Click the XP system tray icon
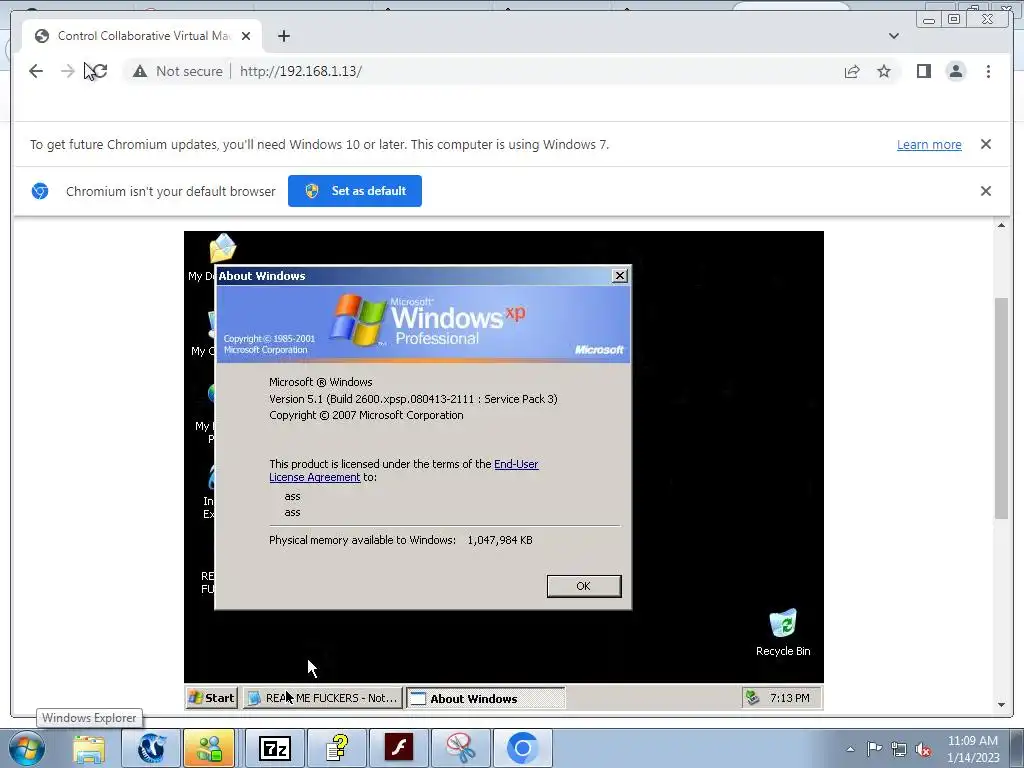This screenshot has width=1024, height=768. pos(753,697)
